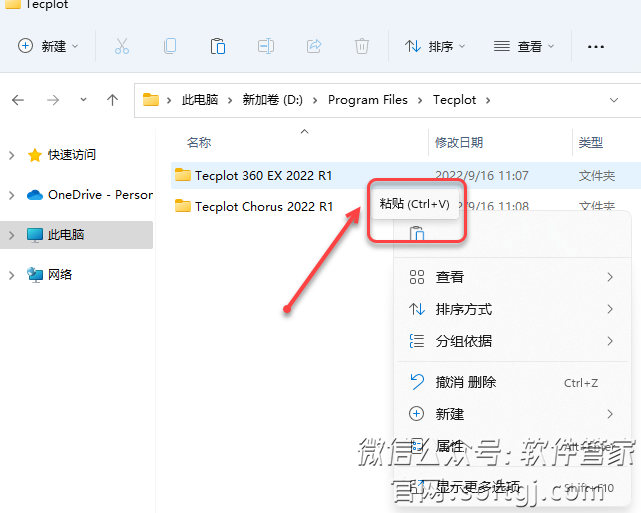Screen dimensions: 641x513
Task: Open 查看 submenu in context menu
Action: tap(512, 277)
